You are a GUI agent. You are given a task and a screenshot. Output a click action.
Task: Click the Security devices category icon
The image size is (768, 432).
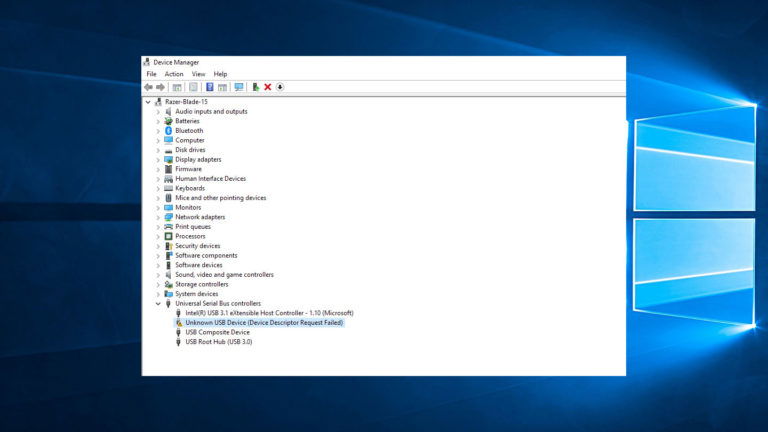[x=168, y=246]
